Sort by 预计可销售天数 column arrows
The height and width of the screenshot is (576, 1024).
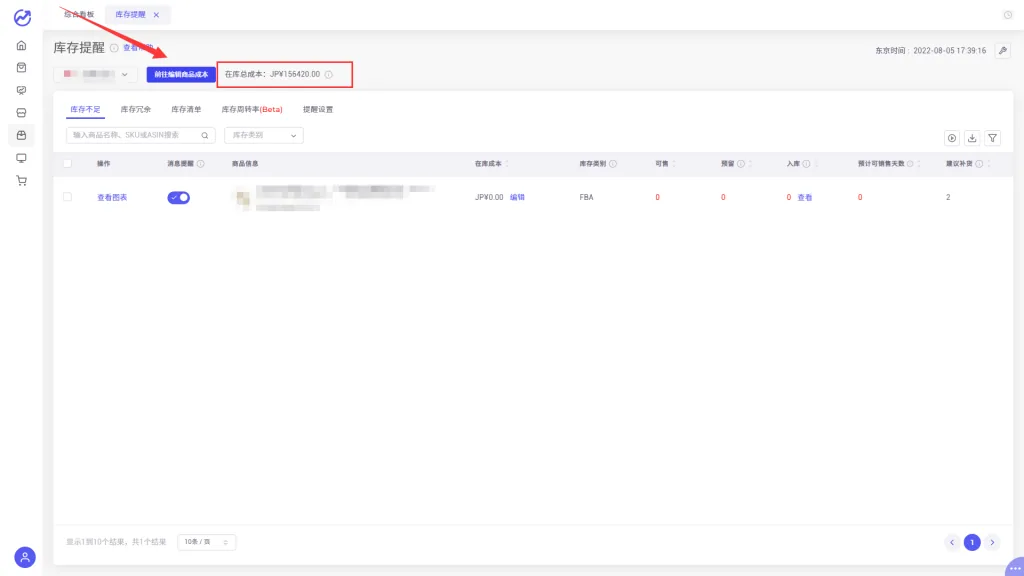pyautogui.click(x=919, y=164)
